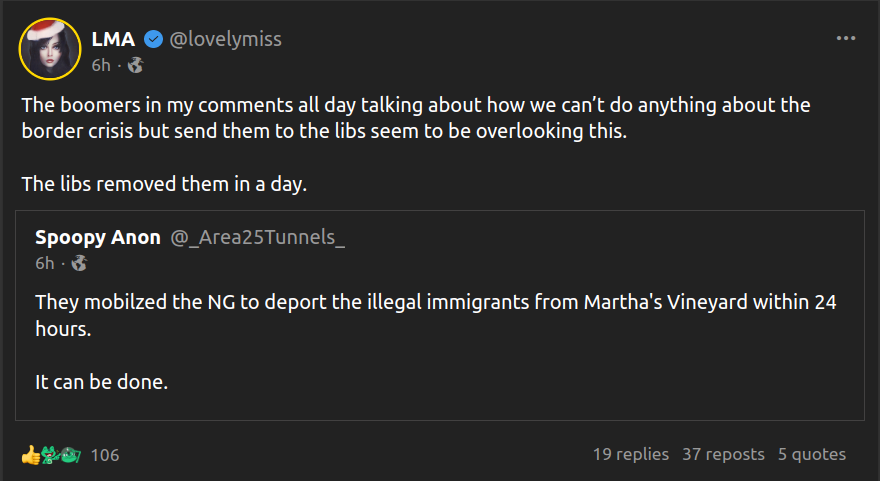This screenshot has width=880, height=481.
Task: Open the post's more options menu
Action: 846,38
